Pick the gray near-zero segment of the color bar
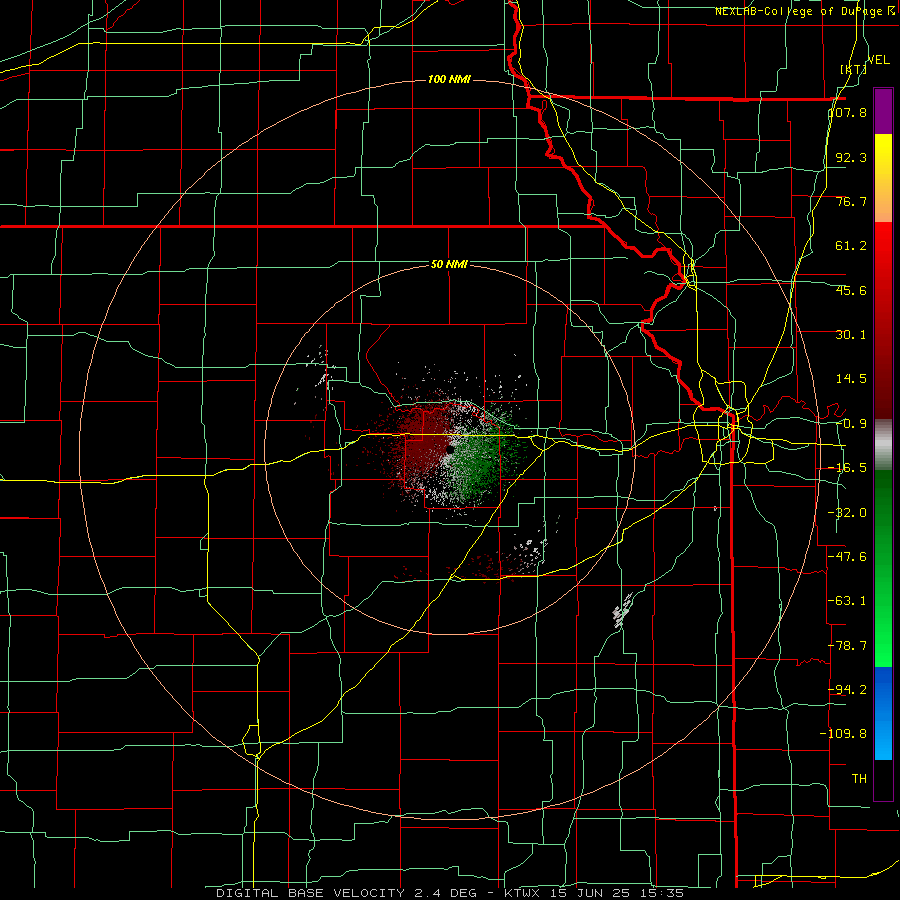This screenshot has width=900, height=900. point(883,445)
